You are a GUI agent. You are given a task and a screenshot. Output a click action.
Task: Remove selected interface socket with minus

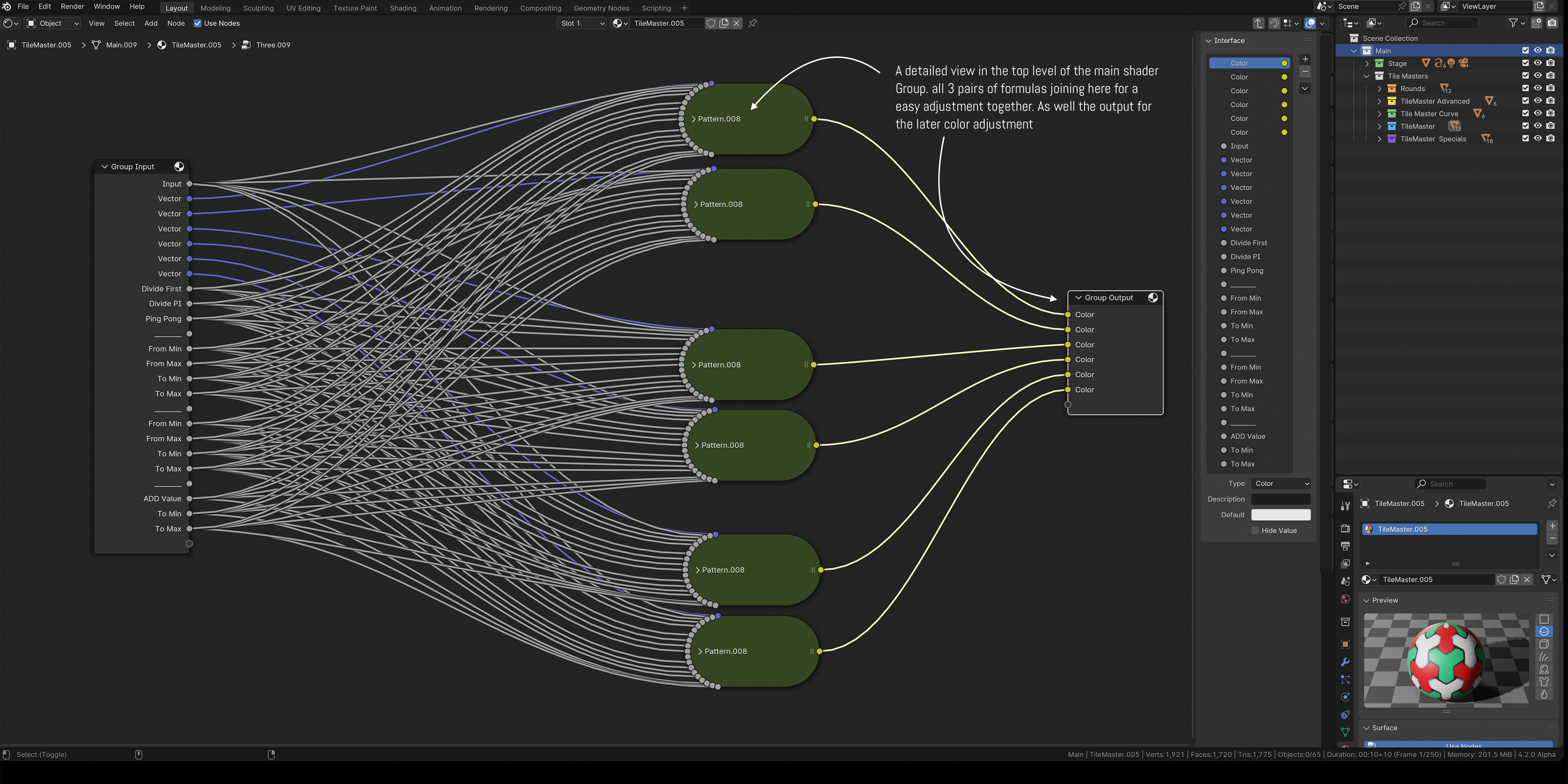click(x=1305, y=72)
